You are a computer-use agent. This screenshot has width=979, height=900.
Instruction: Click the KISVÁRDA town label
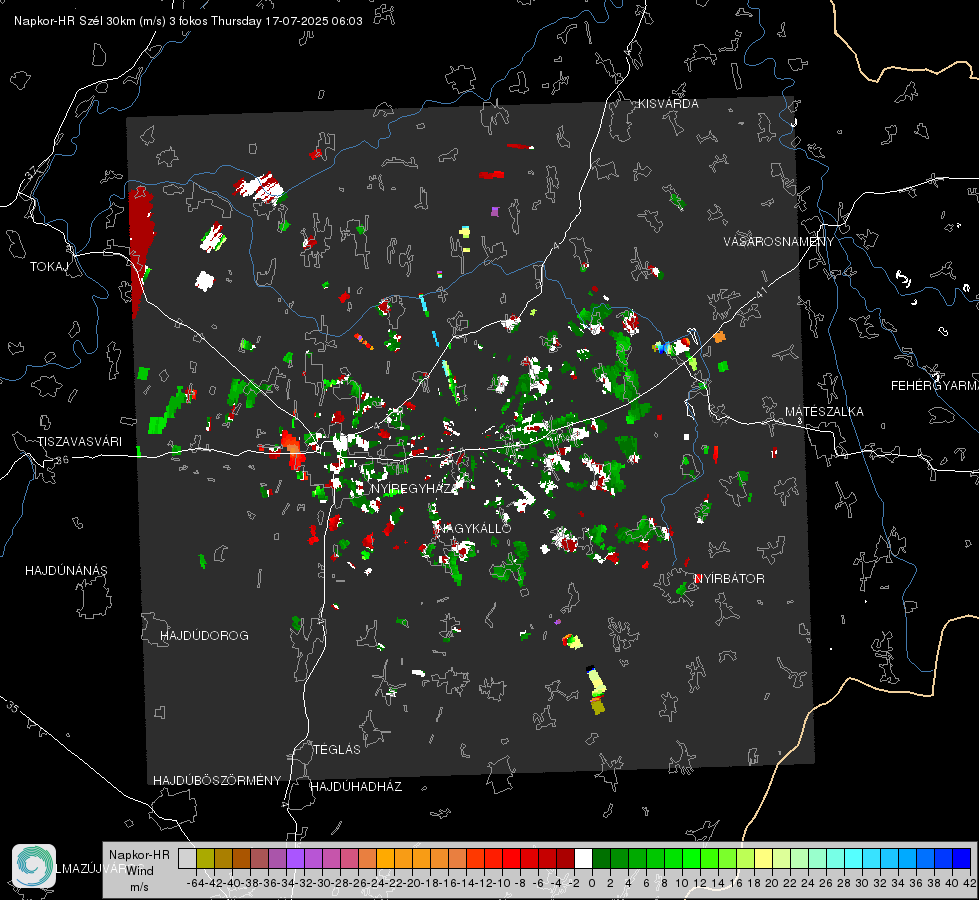[x=668, y=104]
